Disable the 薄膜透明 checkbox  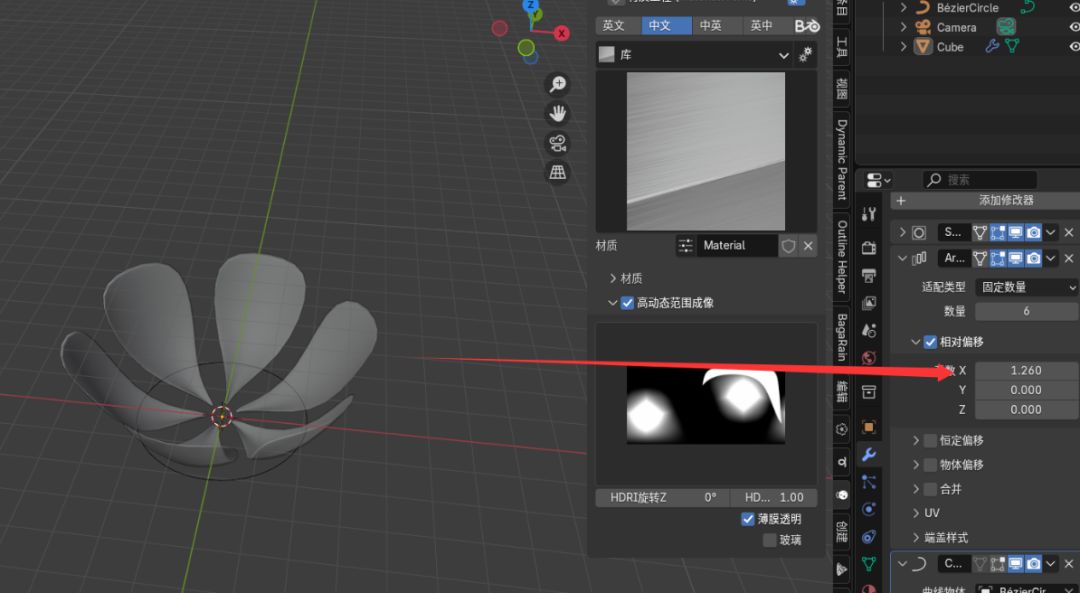748,519
